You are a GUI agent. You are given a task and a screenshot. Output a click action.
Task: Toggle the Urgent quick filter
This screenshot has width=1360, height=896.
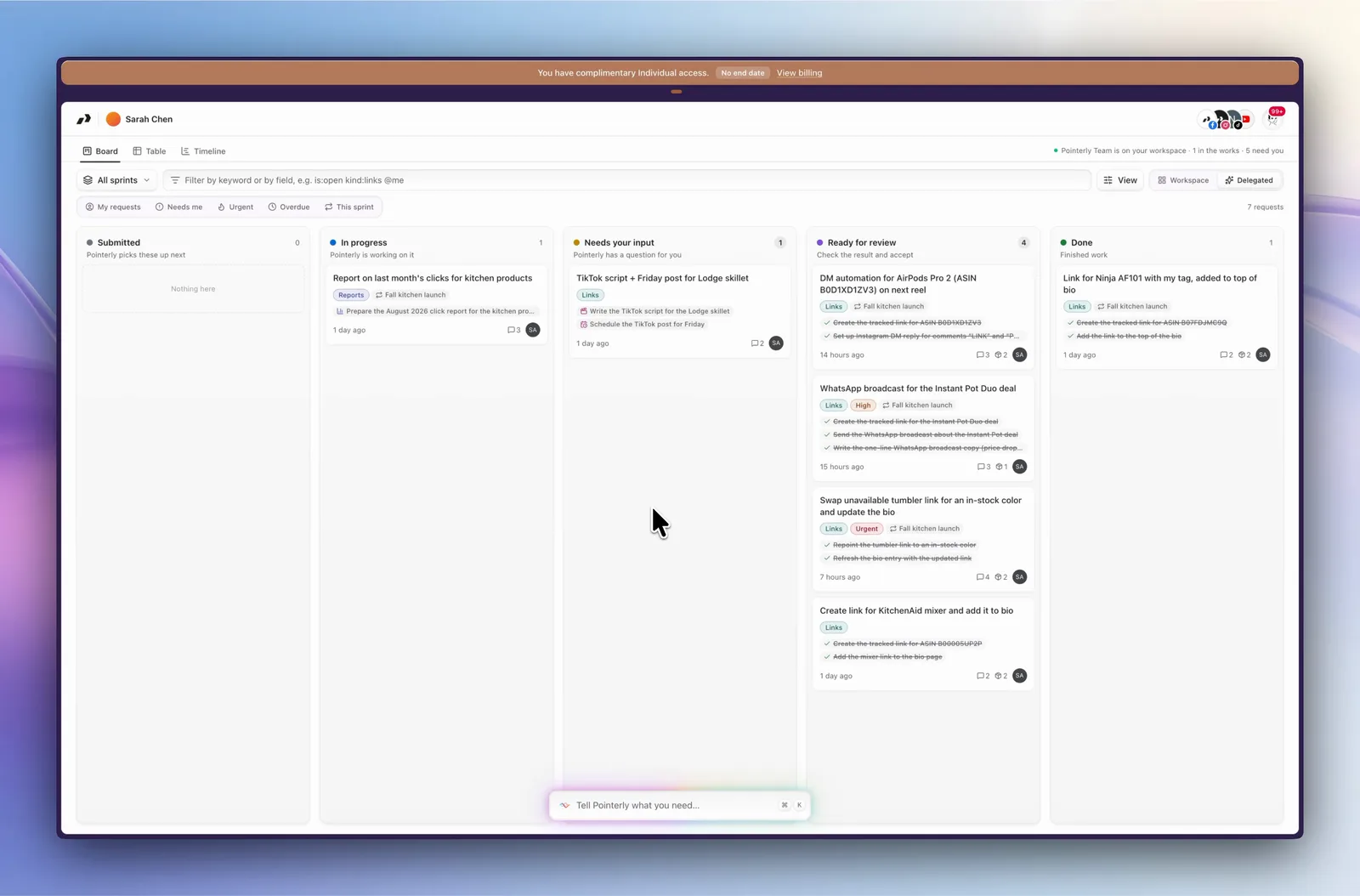click(x=235, y=207)
